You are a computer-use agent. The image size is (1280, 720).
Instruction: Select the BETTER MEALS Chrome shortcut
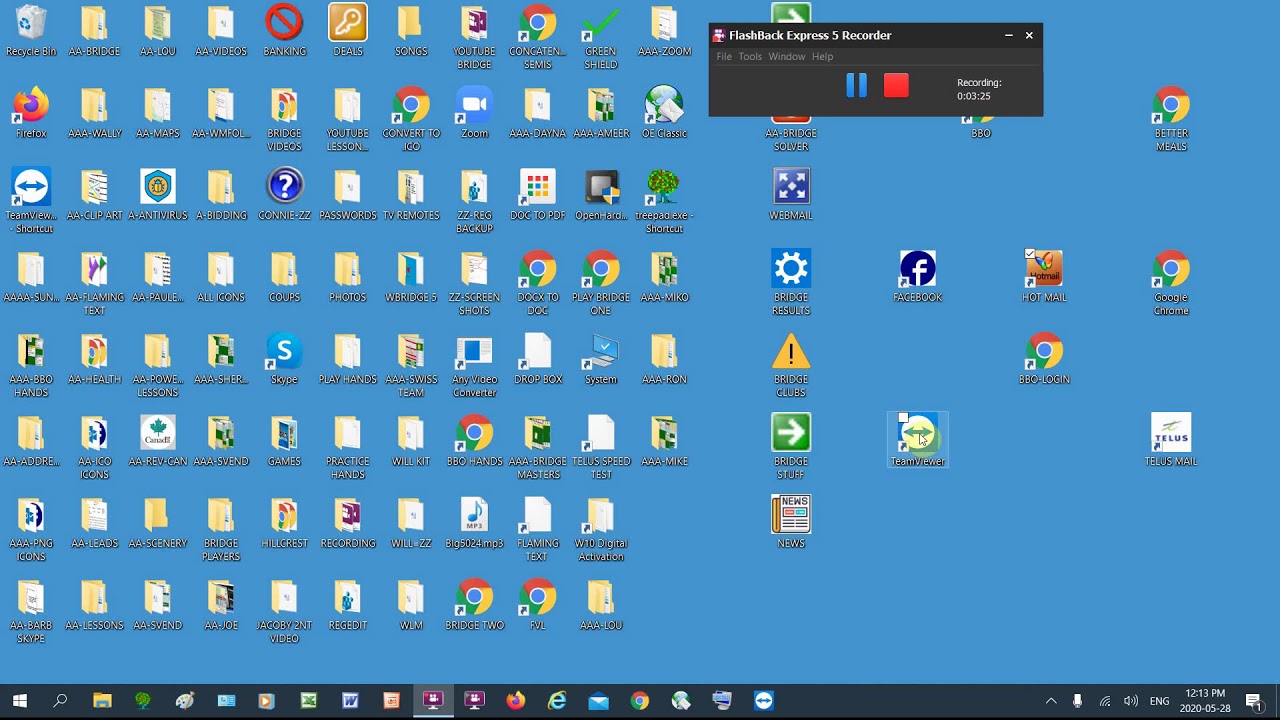[1171, 120]
